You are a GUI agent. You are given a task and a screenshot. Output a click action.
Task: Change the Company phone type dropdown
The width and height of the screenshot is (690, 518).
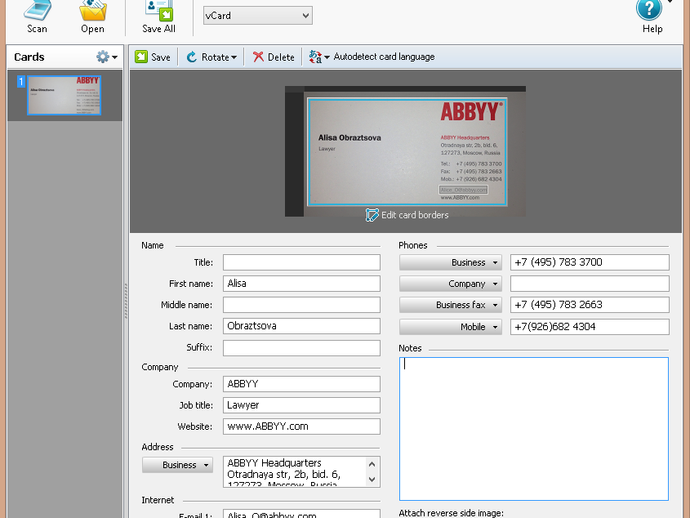pyautogui.click(x=450, y=284)
